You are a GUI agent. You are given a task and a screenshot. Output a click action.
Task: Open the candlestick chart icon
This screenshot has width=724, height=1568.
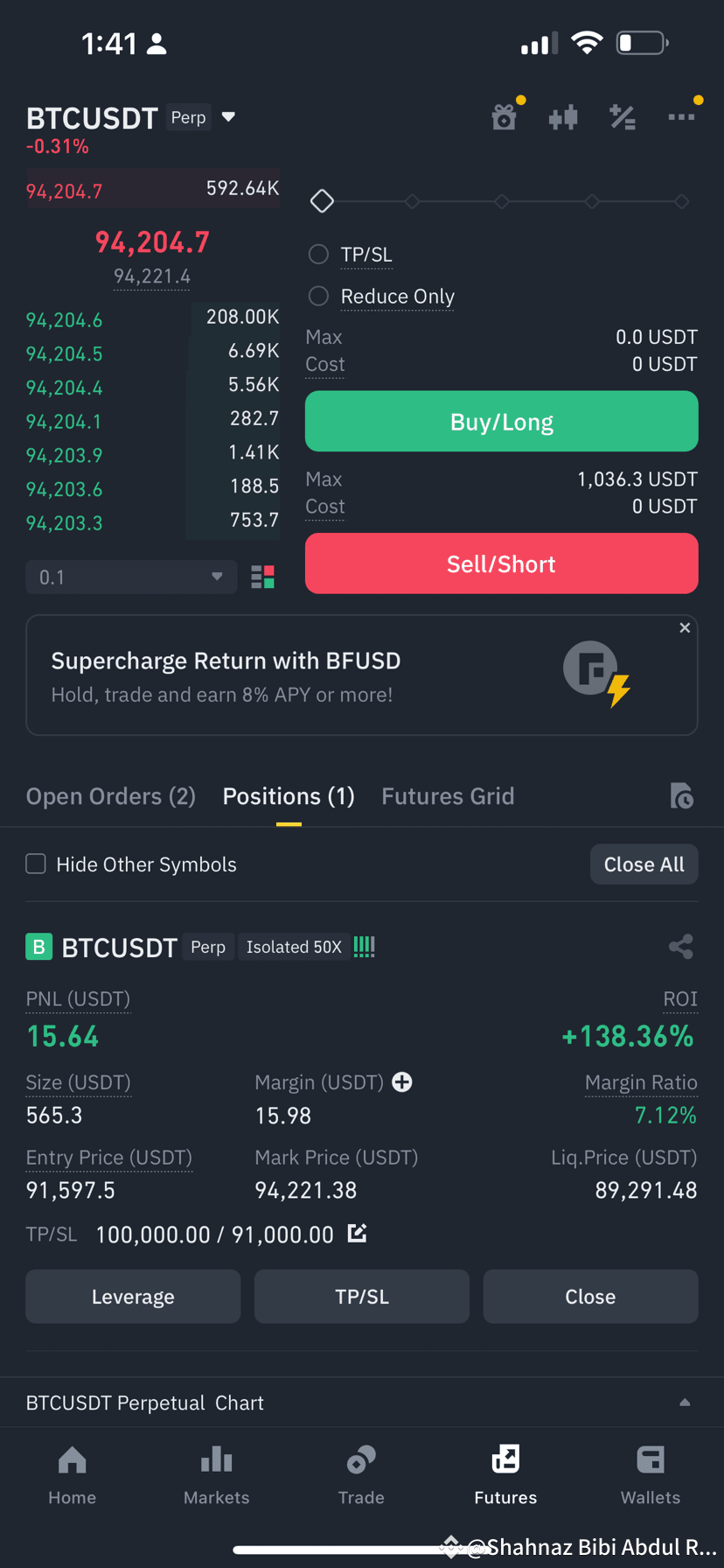[563, 116]
